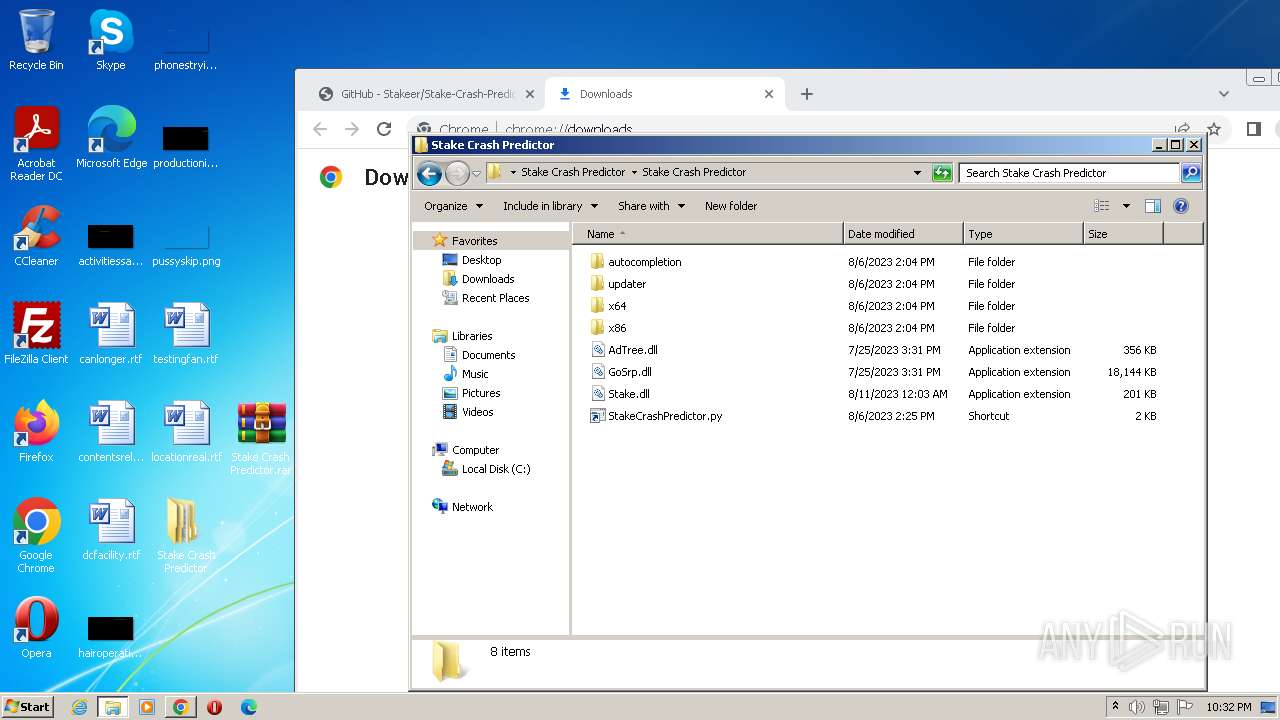The image size is (1280, 720).
Task: Select the updater folder
Action: pos(627,284)
